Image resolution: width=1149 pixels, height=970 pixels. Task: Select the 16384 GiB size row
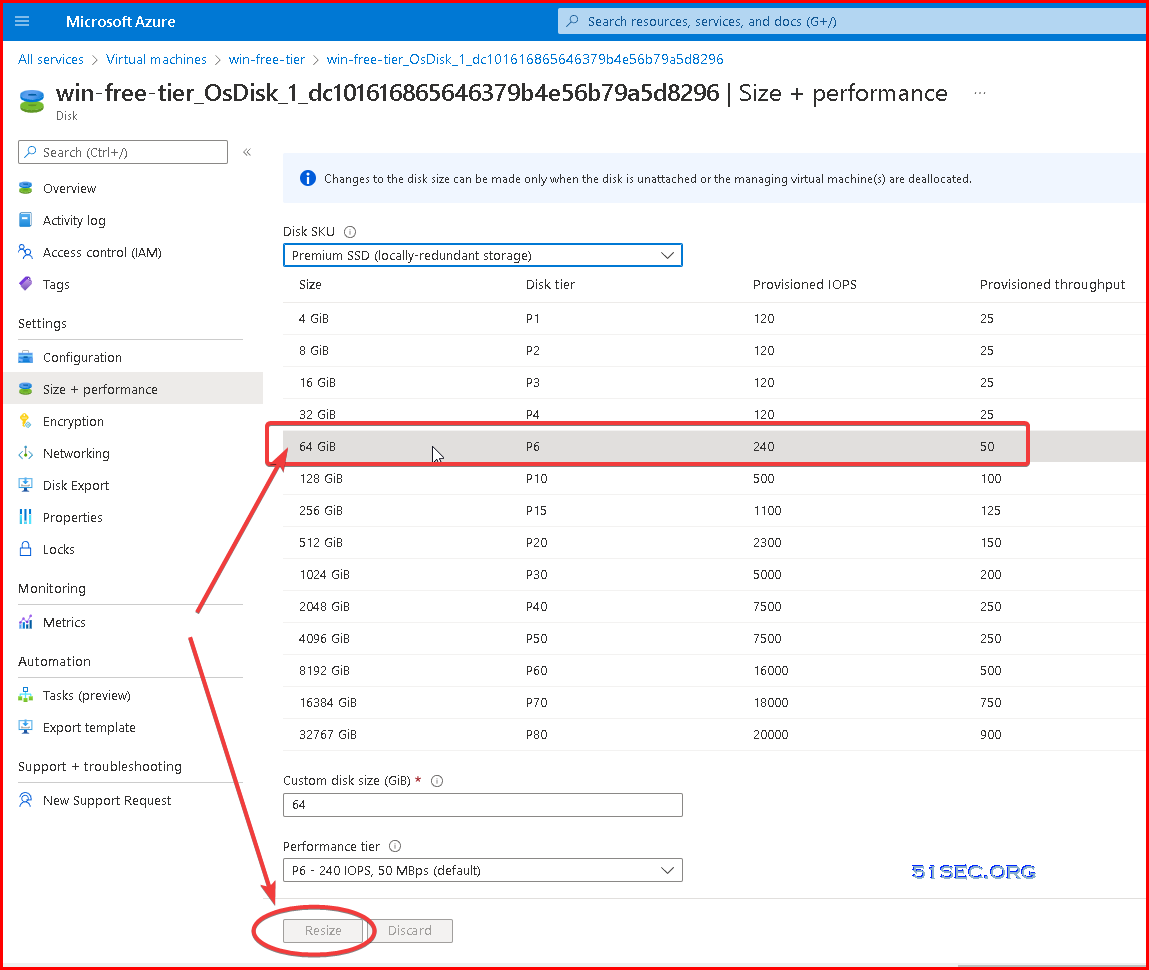point(714,703)
